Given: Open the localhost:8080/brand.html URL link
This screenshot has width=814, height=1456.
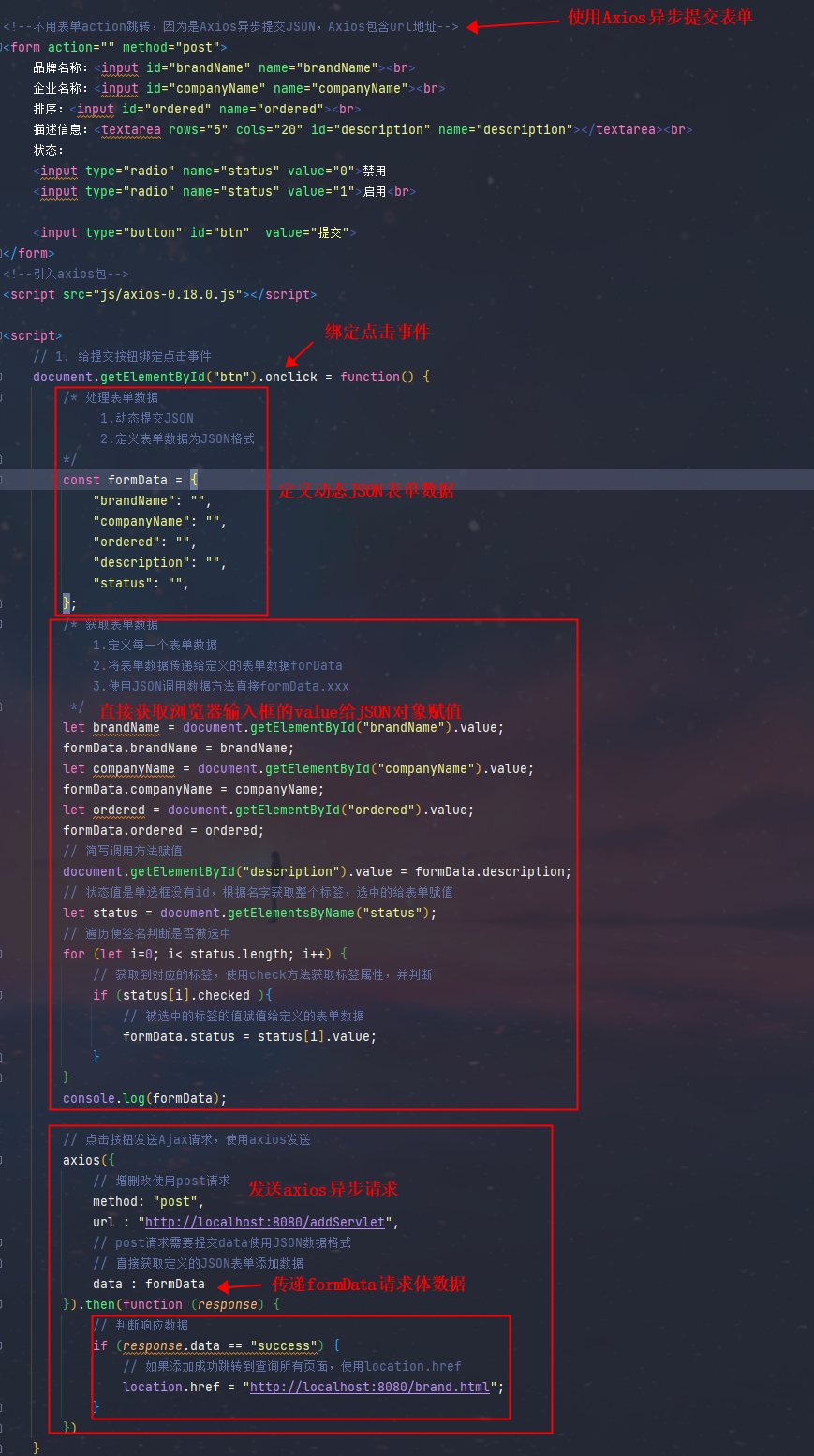Looking at the screenshot, I should tap(370, 1387).
